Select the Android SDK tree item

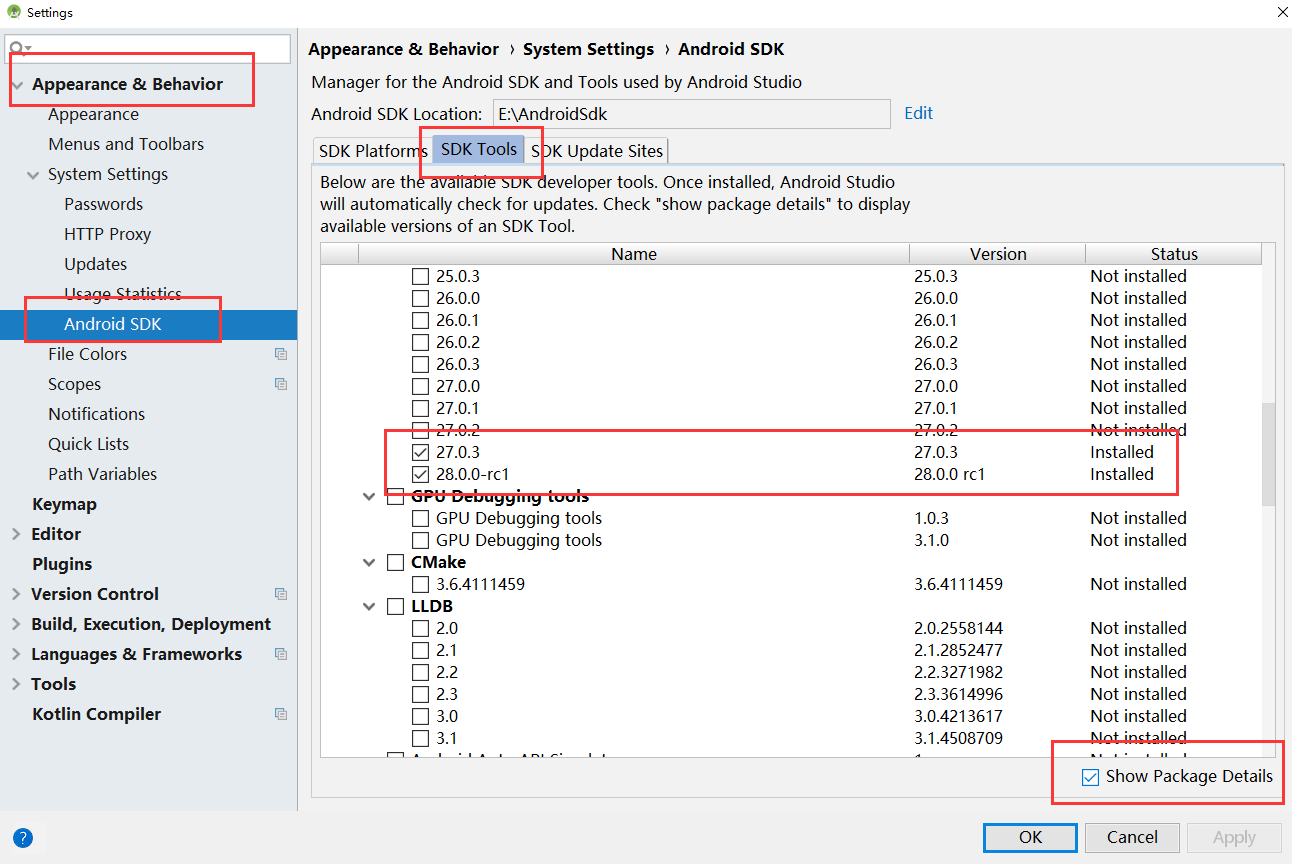point(148,324)
